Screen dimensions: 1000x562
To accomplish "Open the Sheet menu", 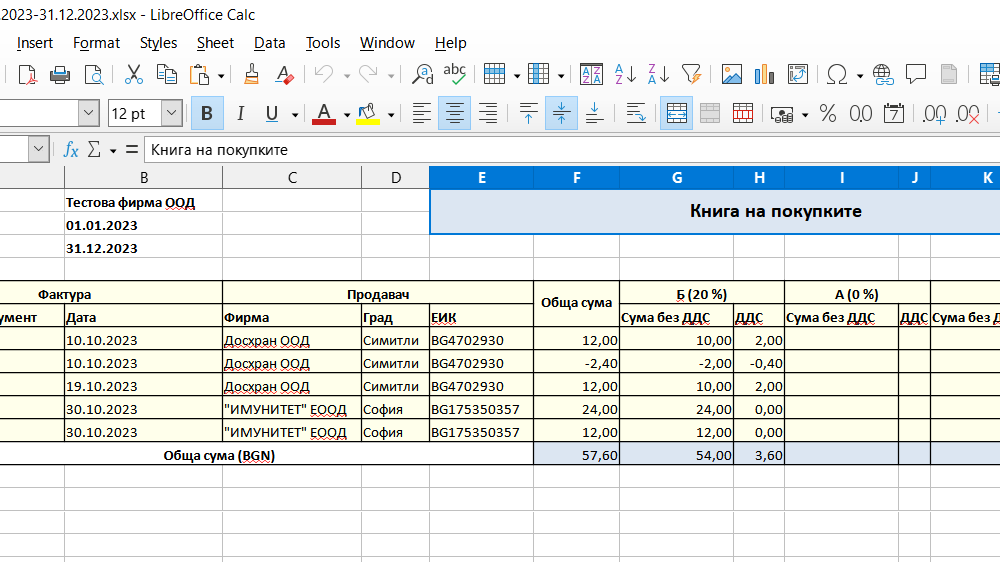I will click(215, 43).
